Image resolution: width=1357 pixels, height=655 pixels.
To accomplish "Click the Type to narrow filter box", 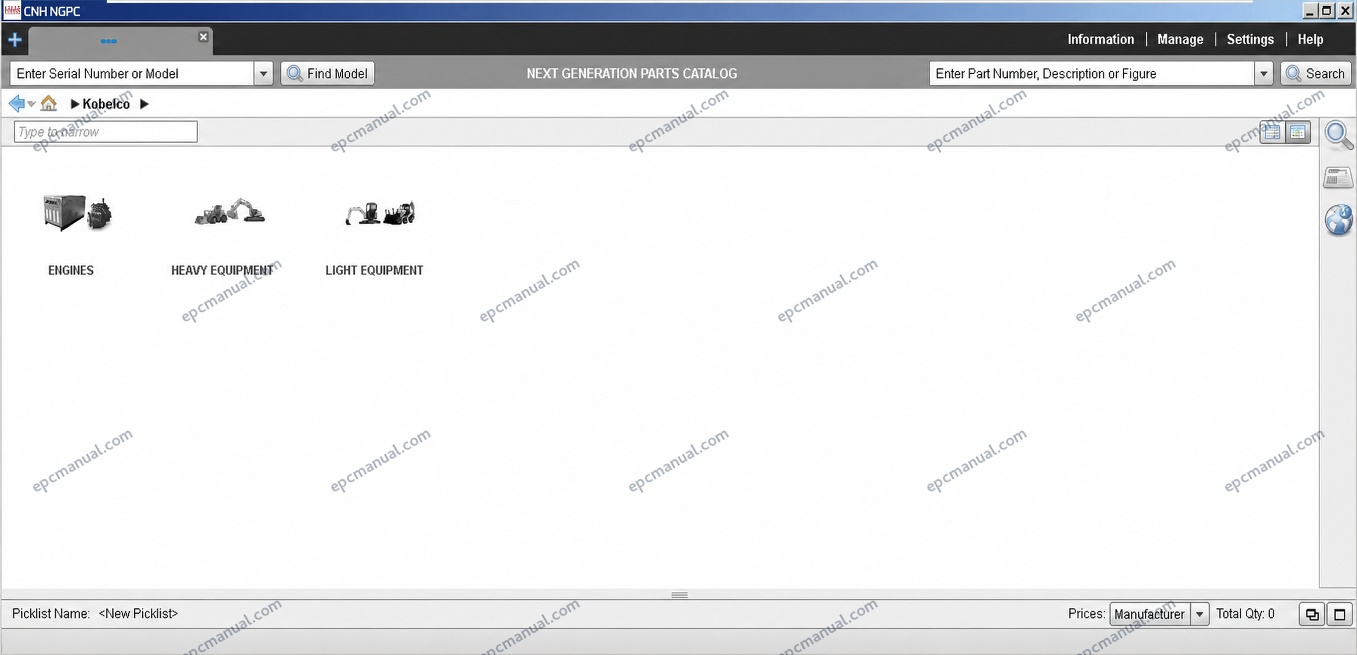I will tap(106, 132).
